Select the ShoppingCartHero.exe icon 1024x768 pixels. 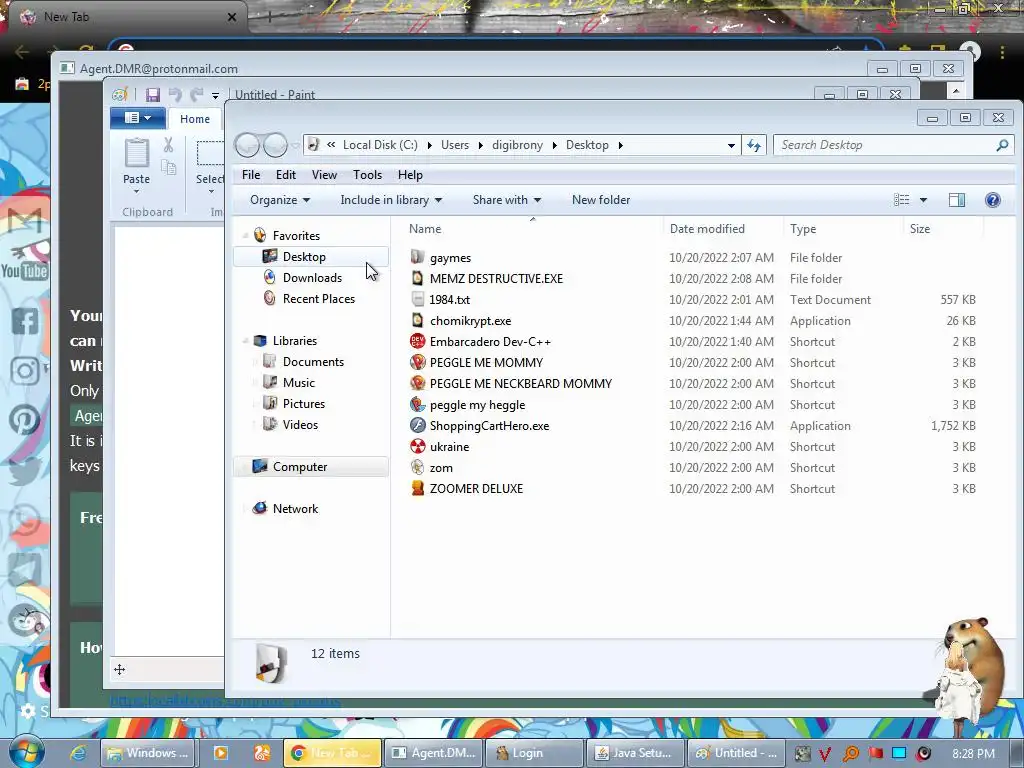coord(417,425)
